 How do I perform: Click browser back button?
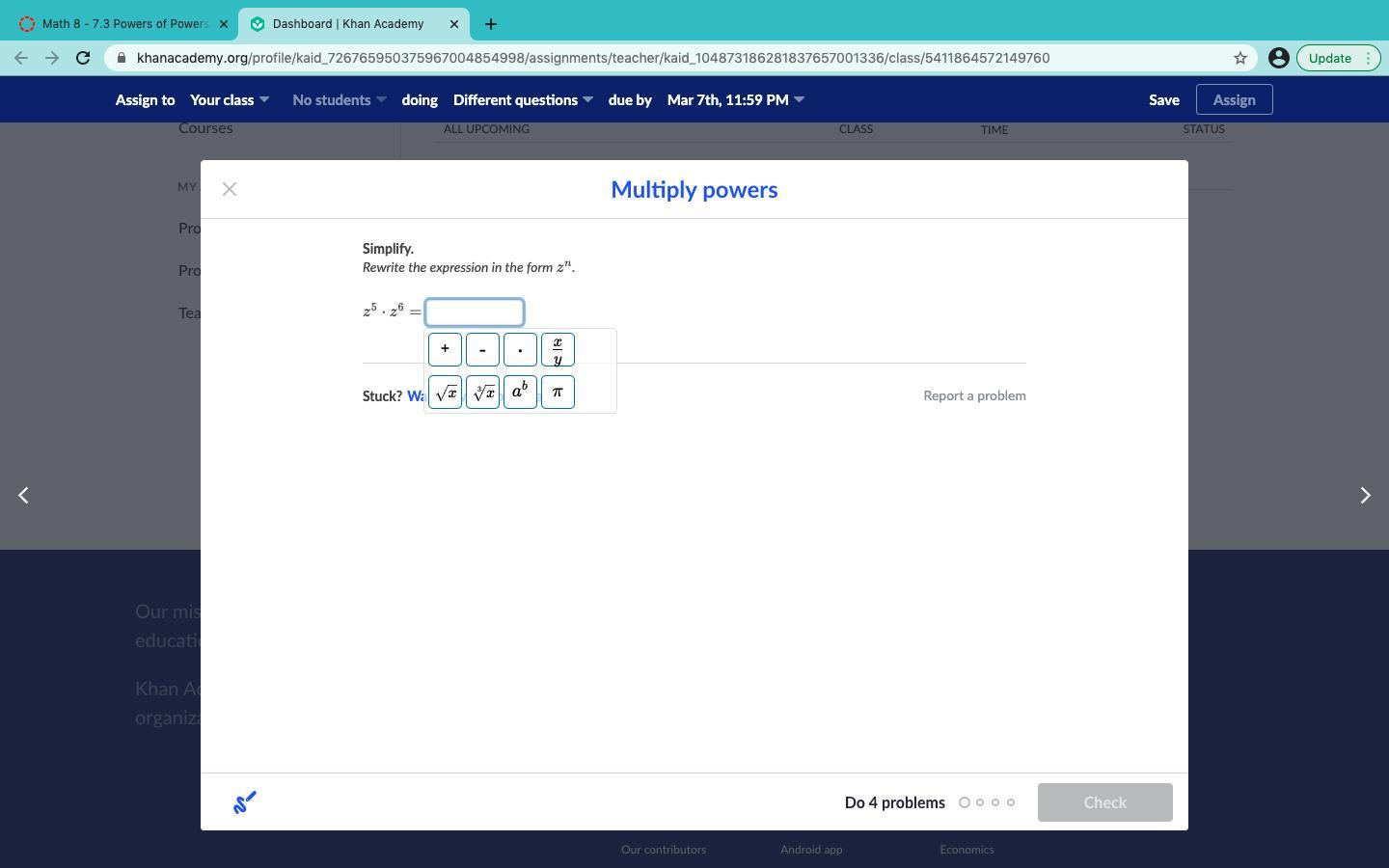point(21,58)
